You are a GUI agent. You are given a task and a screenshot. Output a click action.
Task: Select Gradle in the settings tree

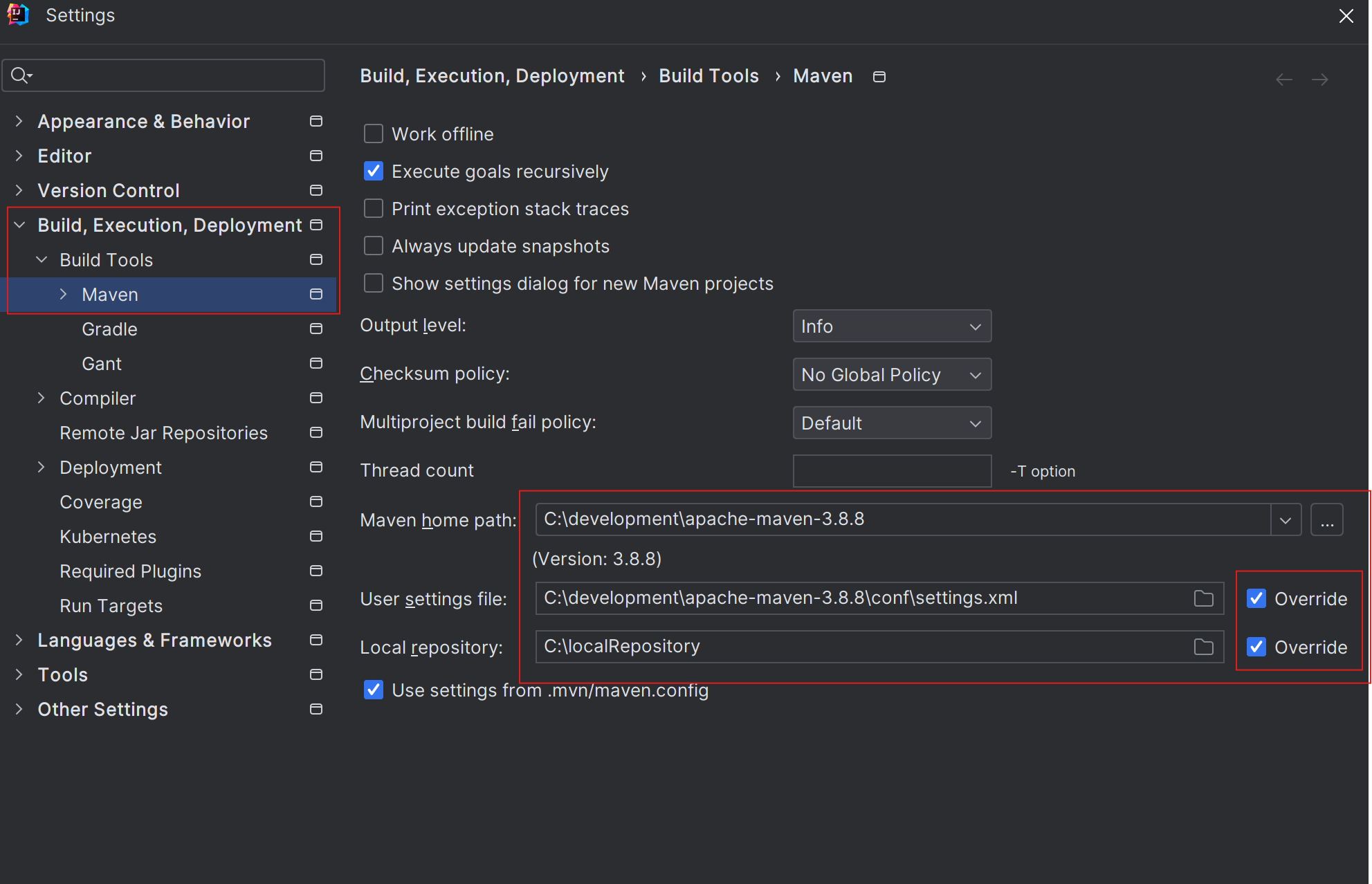coord(109,329)
